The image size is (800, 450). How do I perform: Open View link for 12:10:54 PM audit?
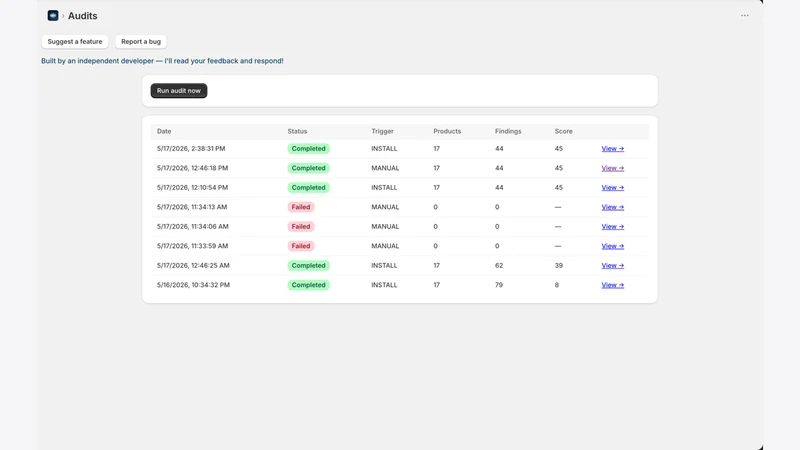[x=612, y=188]
